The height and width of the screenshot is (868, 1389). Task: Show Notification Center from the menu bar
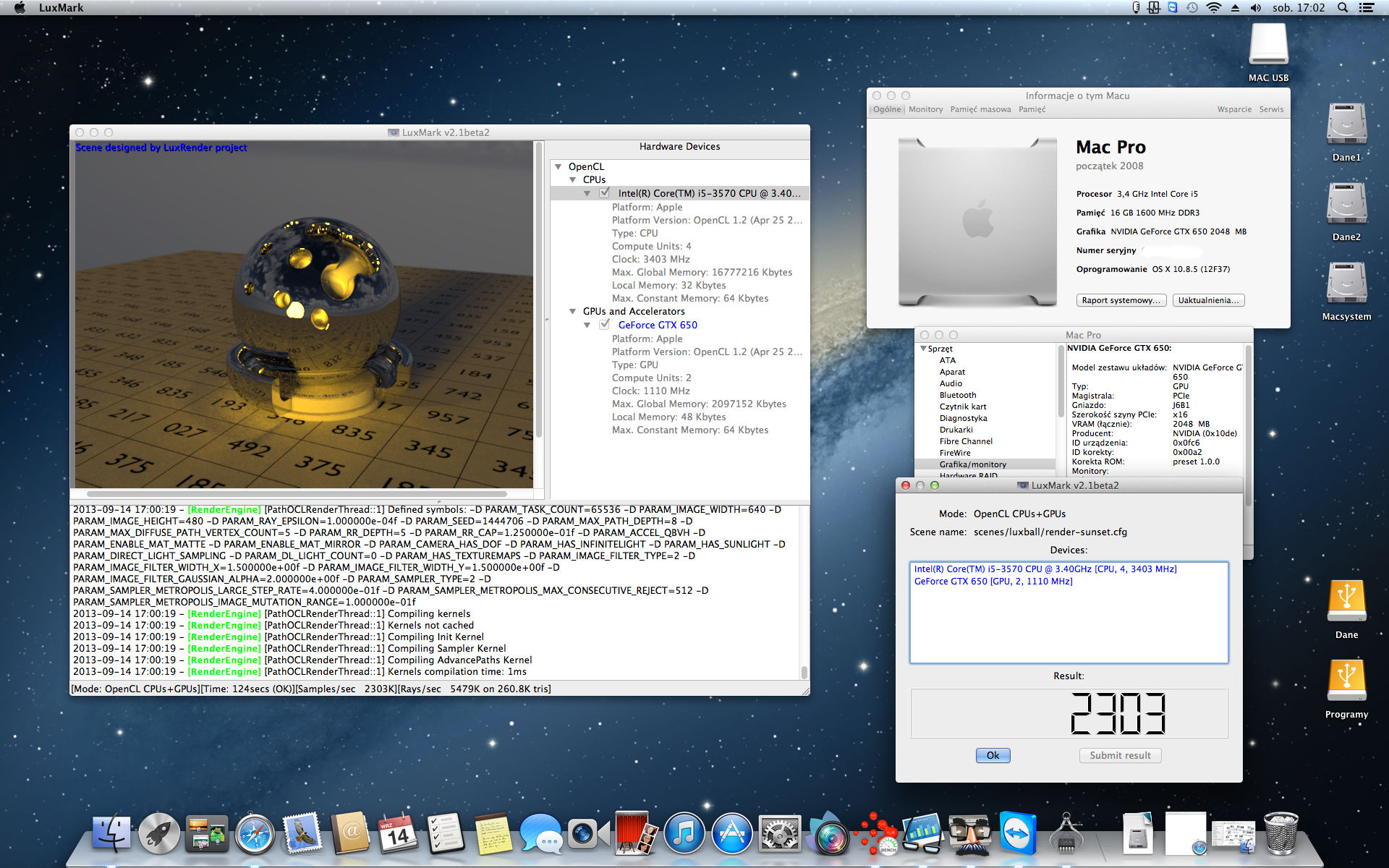[1367, 7]
